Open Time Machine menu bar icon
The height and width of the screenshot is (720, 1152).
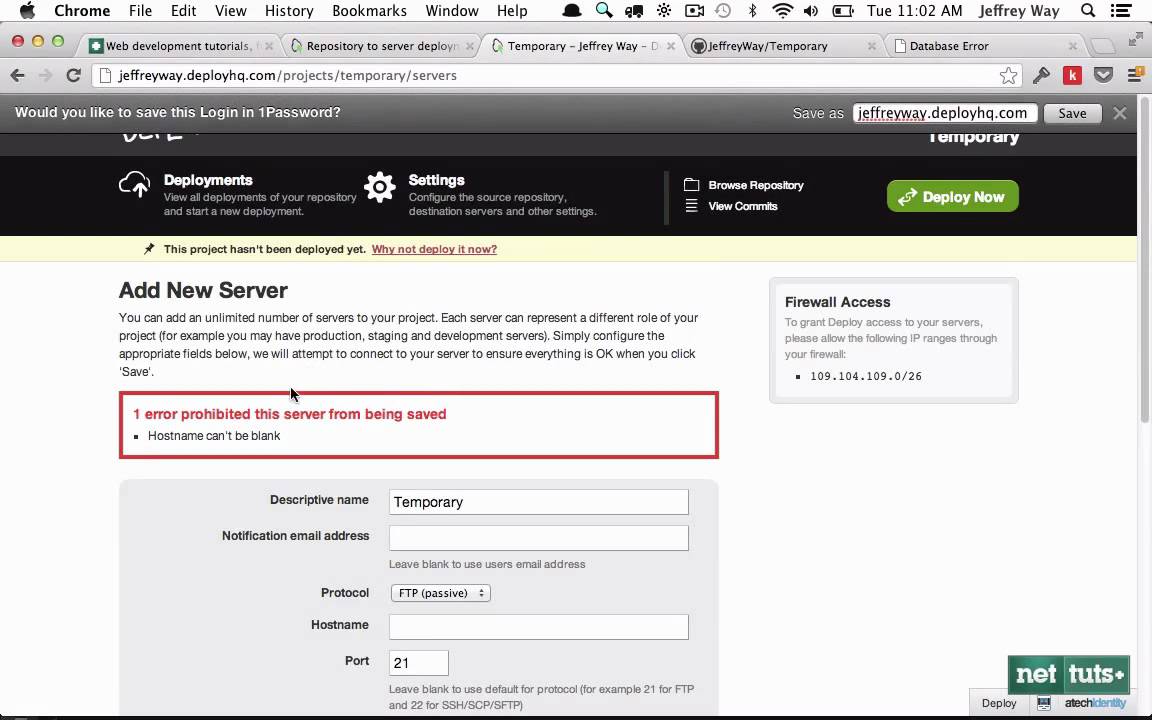click(x=723, y=11)
